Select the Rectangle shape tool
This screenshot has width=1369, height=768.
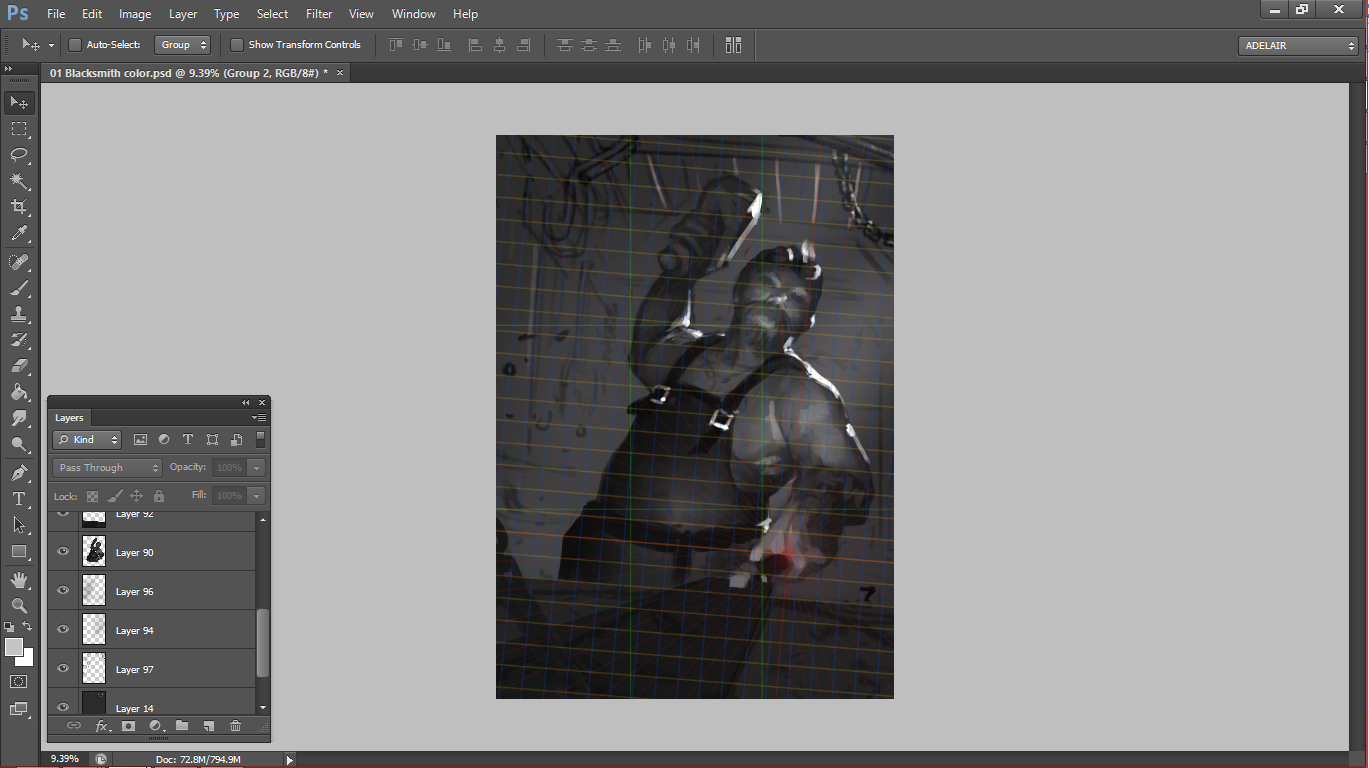(19, 551)
